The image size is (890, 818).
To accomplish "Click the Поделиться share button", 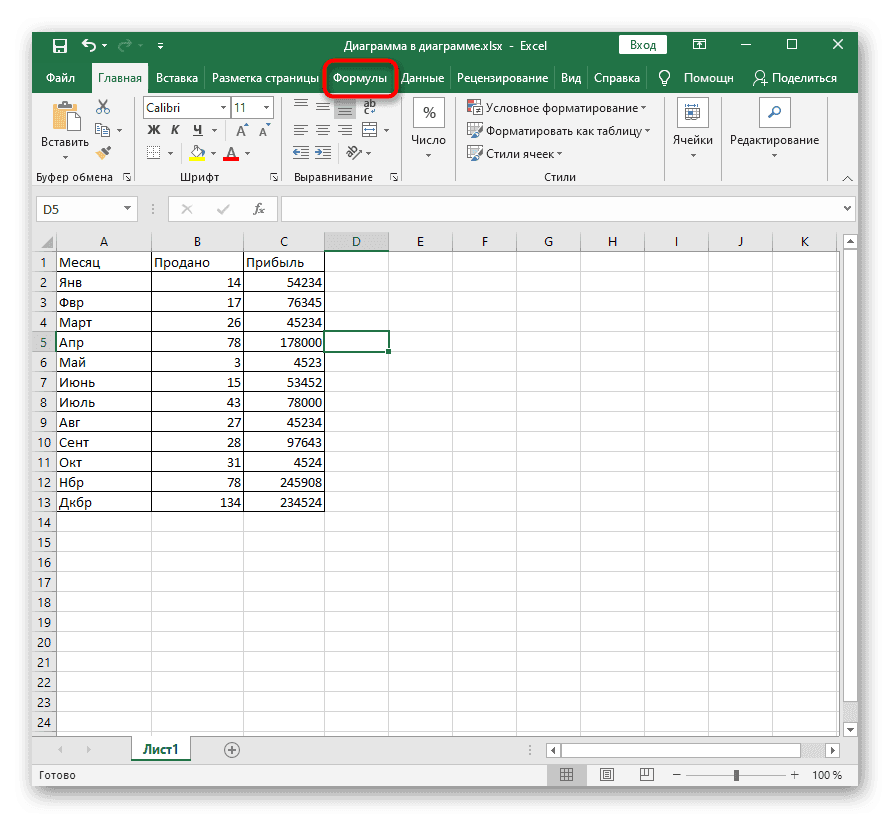I will point(795,78).
